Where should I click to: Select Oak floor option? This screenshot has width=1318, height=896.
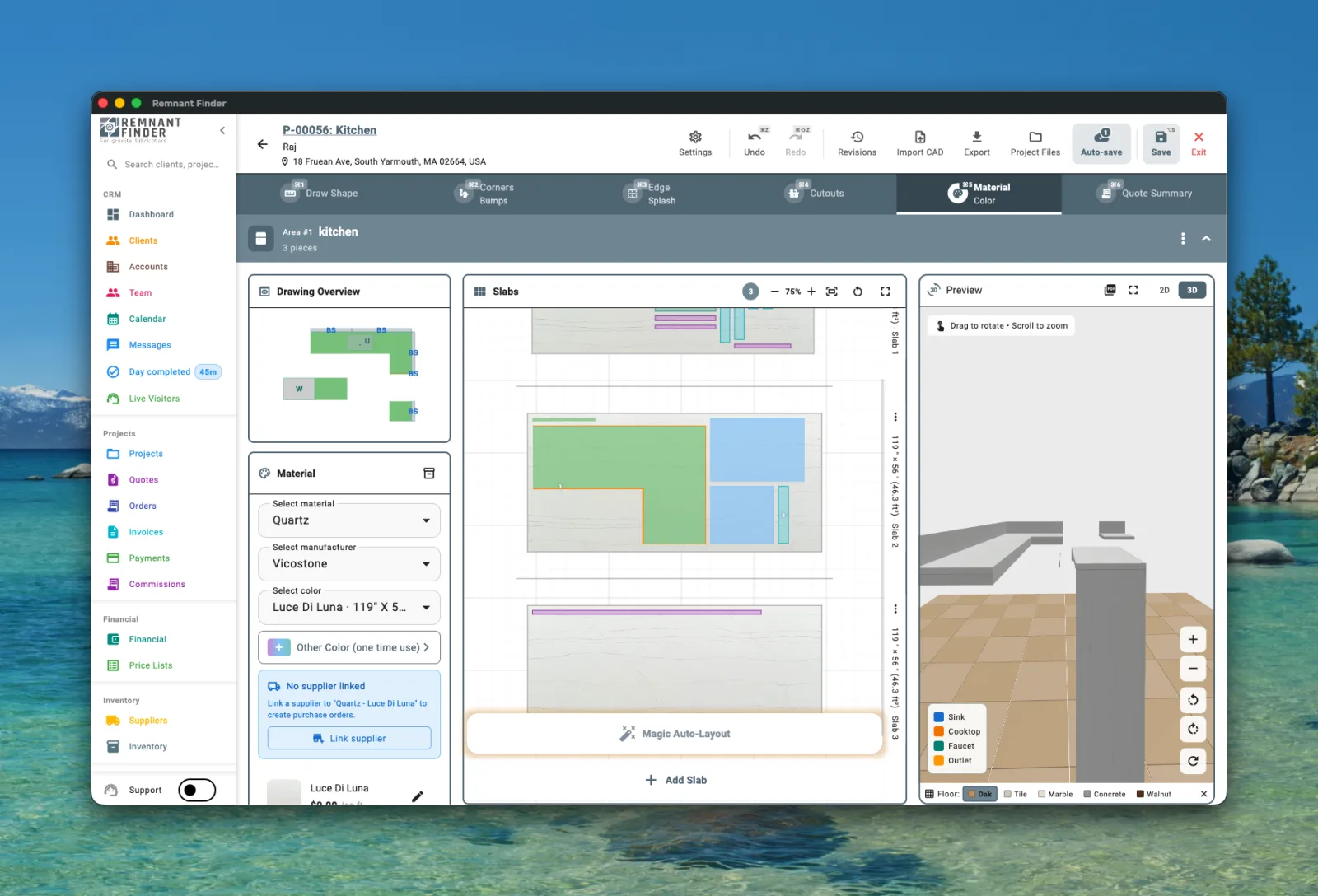pos(979,794)
